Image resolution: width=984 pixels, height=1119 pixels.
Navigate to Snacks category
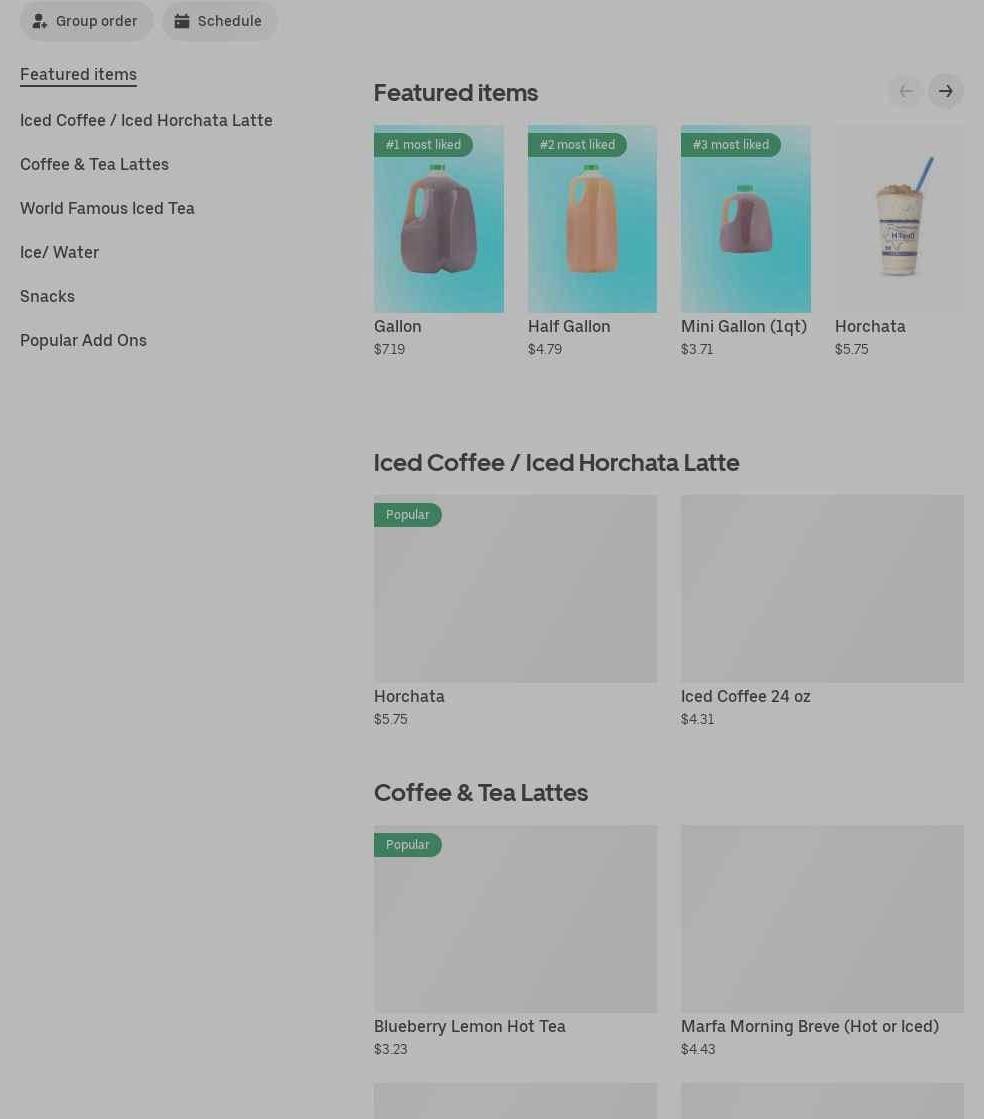coord(47,296)
